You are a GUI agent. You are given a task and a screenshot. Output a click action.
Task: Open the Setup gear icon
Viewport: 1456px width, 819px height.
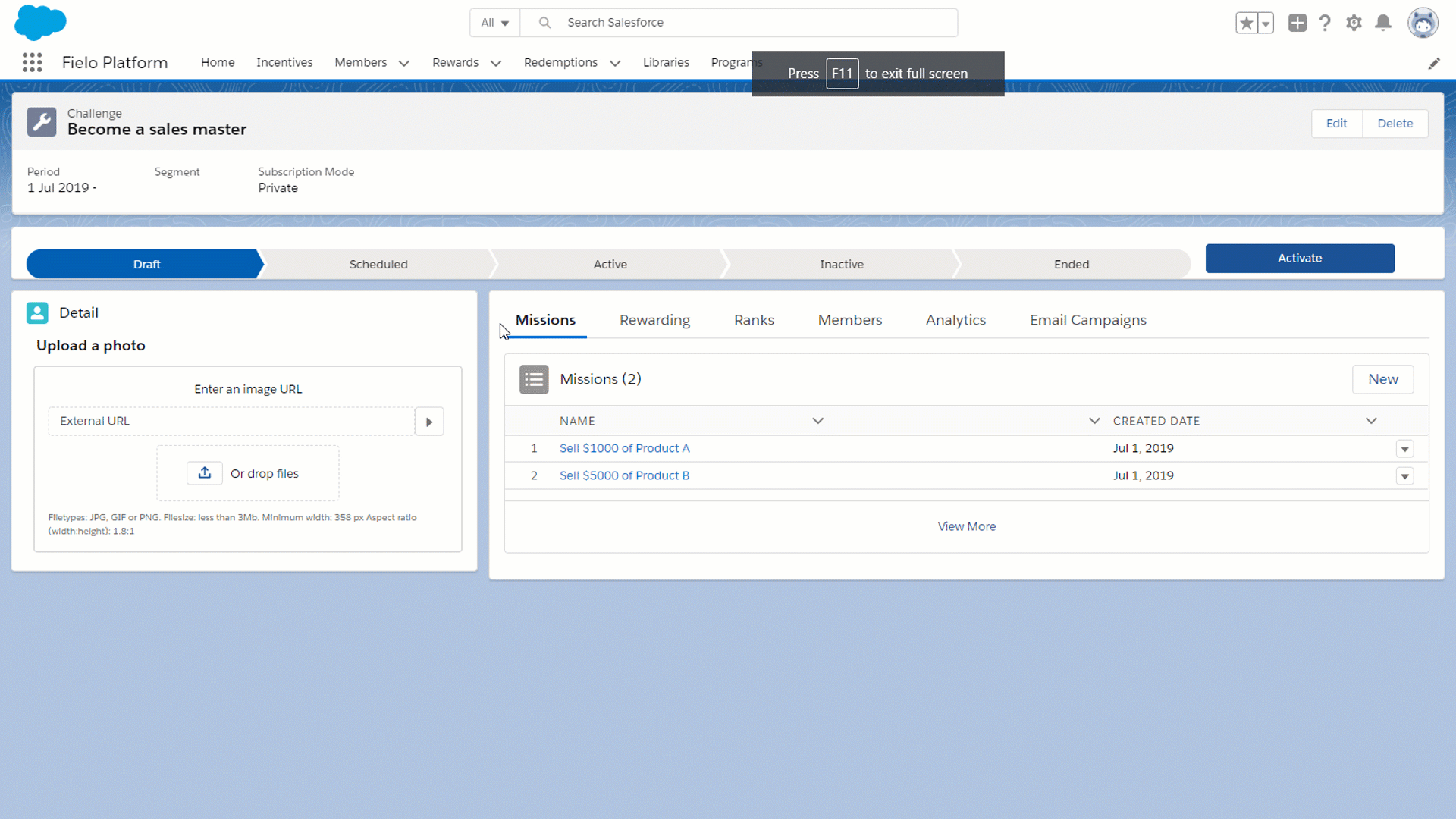(x=1354, y=23)
